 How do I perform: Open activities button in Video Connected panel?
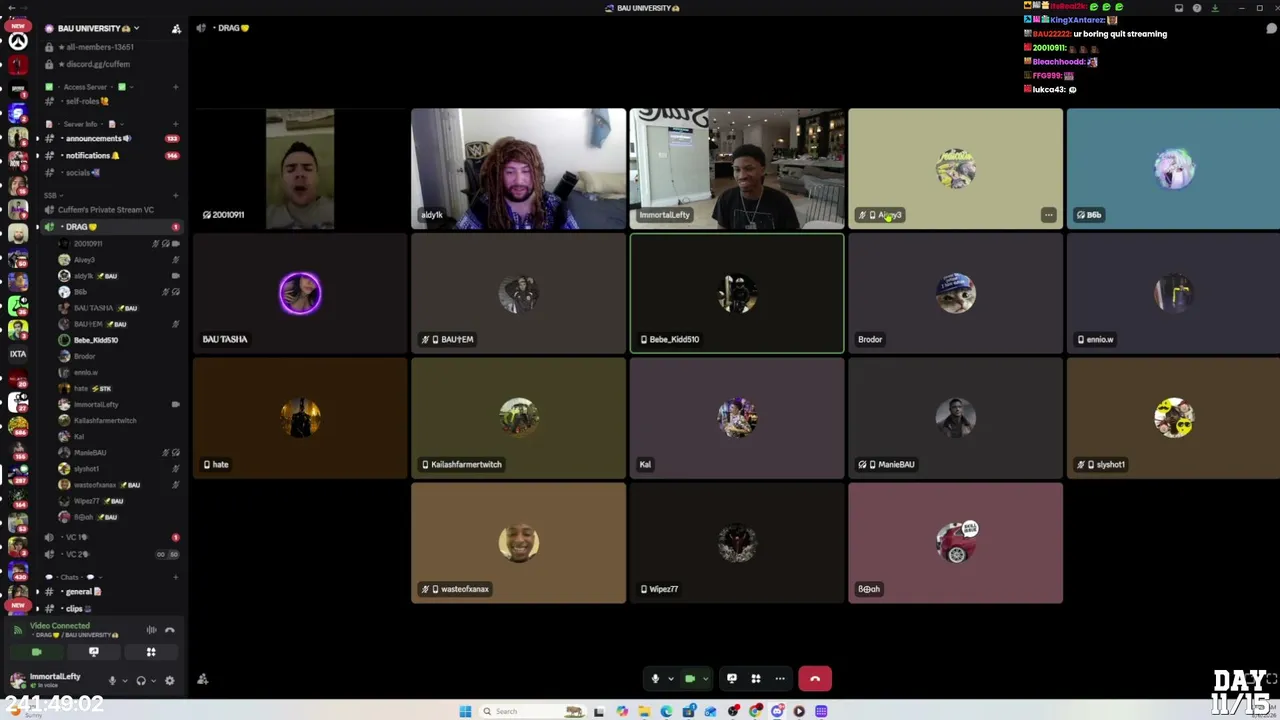(x=151, y=652)
